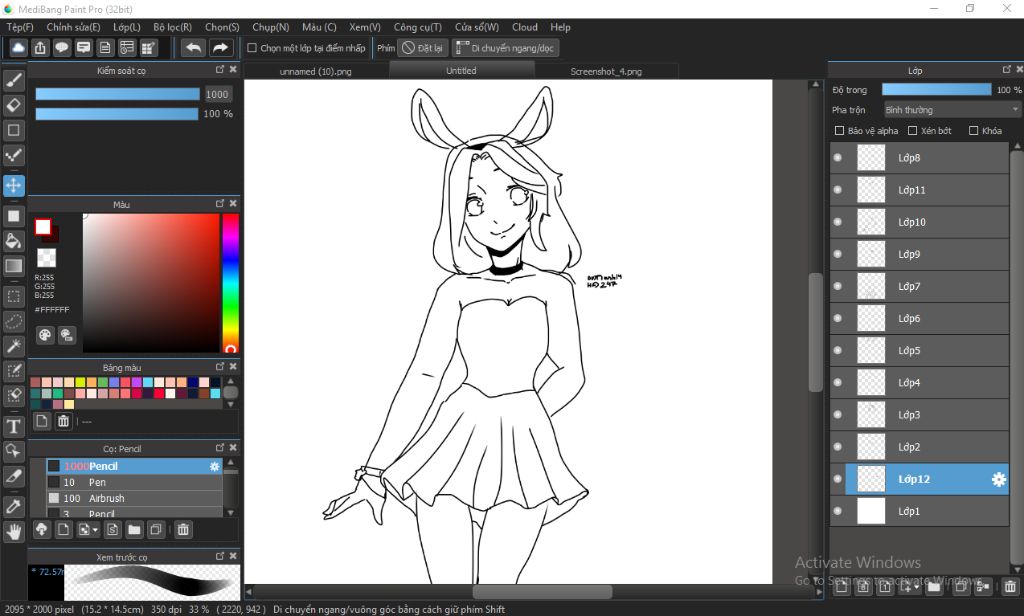
Task: Select the Magic Wand tool
Action: [x=14, y=346]
